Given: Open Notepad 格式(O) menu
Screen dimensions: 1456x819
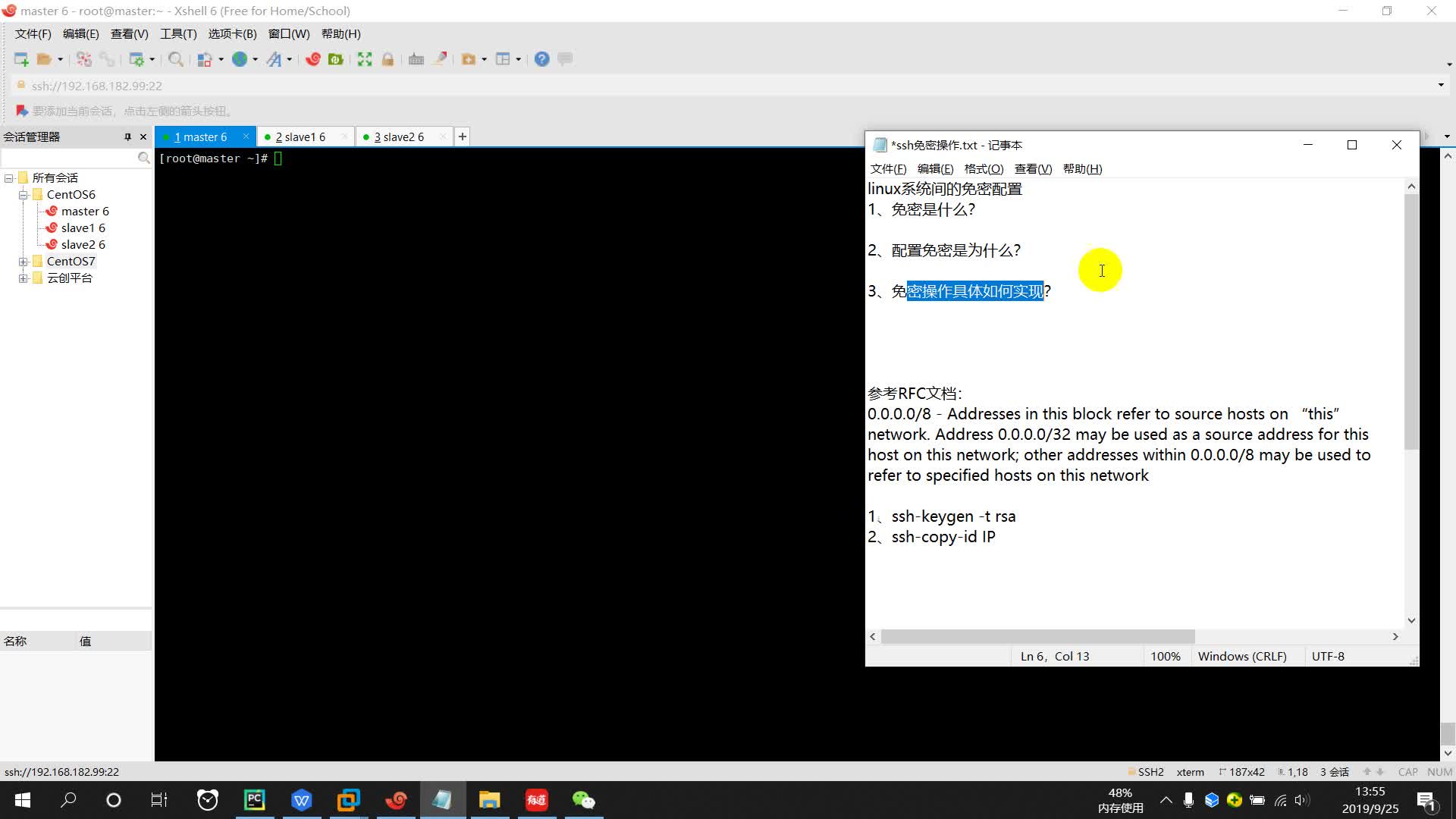Looking at the screenshot, I should (x=984, y=168).
